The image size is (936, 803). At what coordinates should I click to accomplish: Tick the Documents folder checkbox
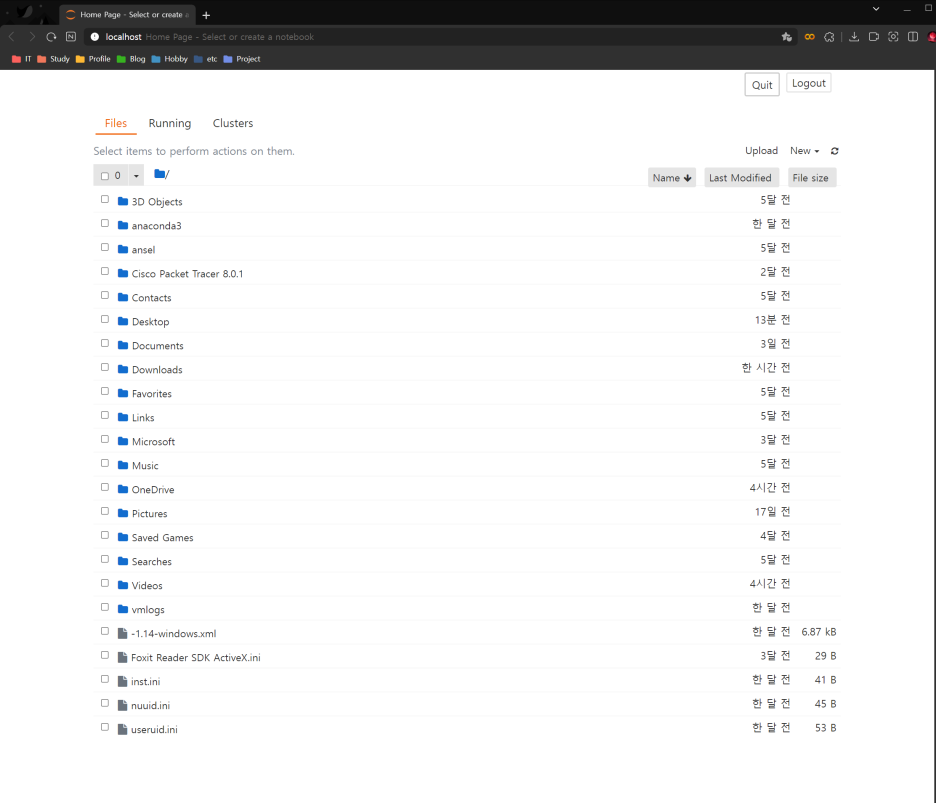click(x=105, y=343)
